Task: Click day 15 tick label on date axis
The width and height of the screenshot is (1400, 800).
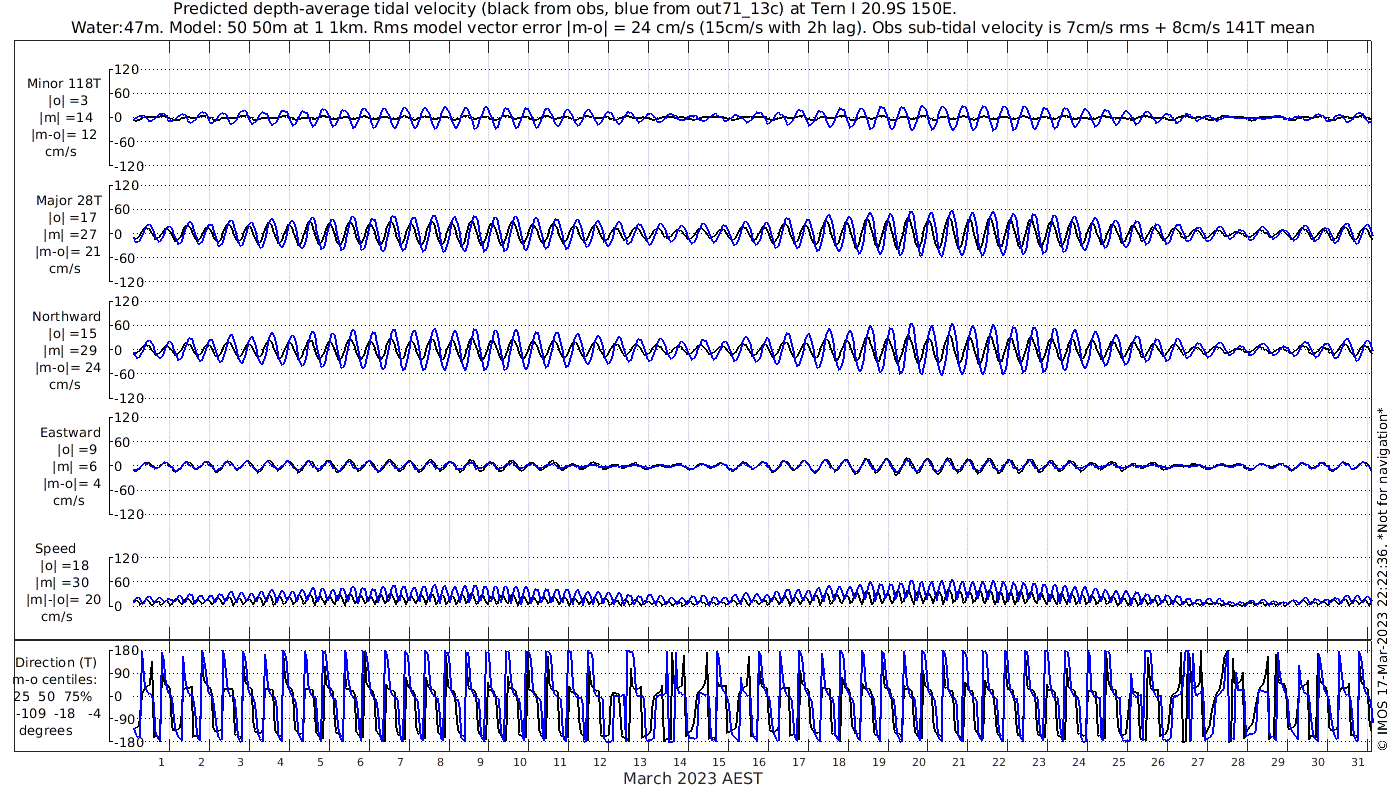Action: pyautogui.click(x=719, y=762)
